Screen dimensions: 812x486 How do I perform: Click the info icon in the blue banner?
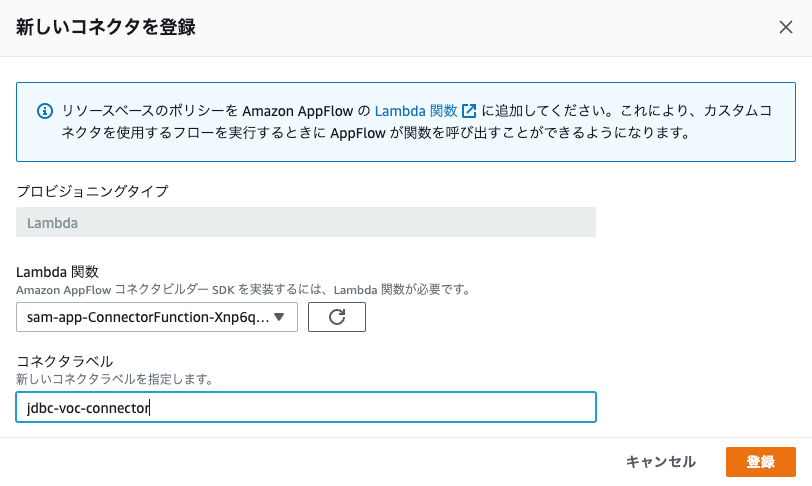pos(44,110)
